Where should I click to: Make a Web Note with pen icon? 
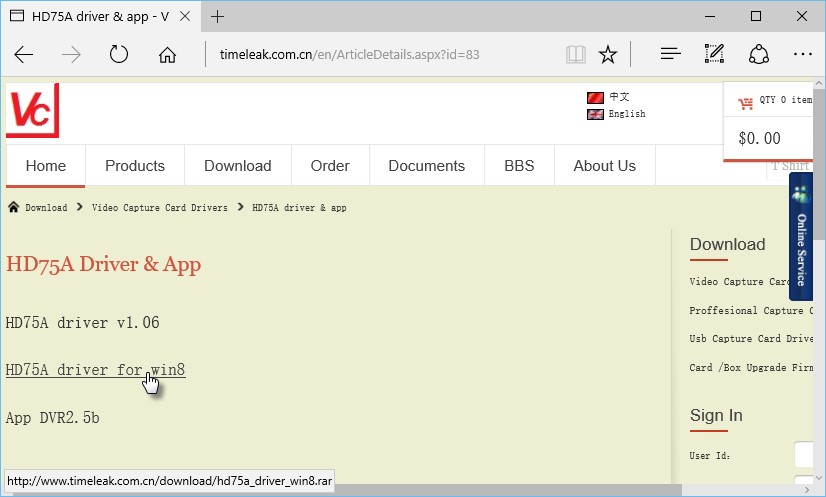coord(714,54)
